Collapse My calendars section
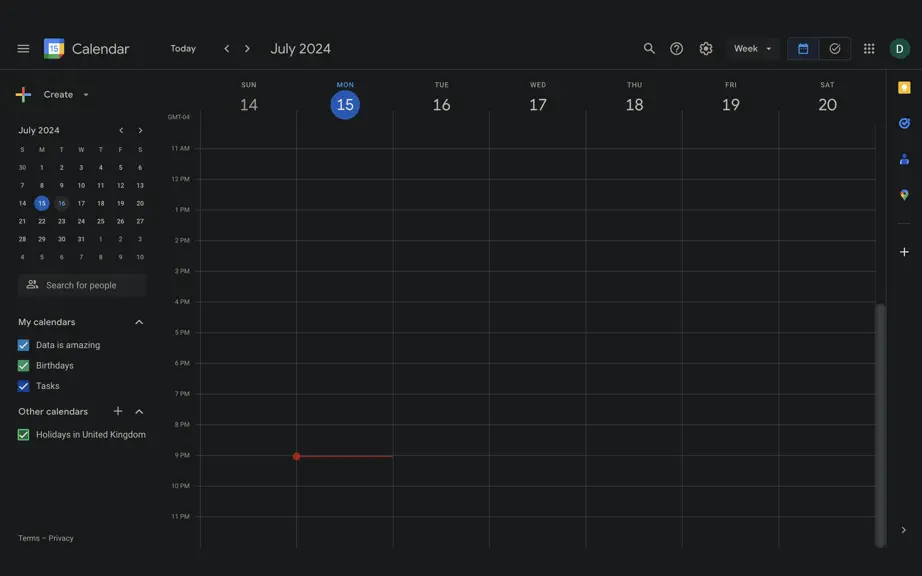922x576 pixels. [139, 322]
